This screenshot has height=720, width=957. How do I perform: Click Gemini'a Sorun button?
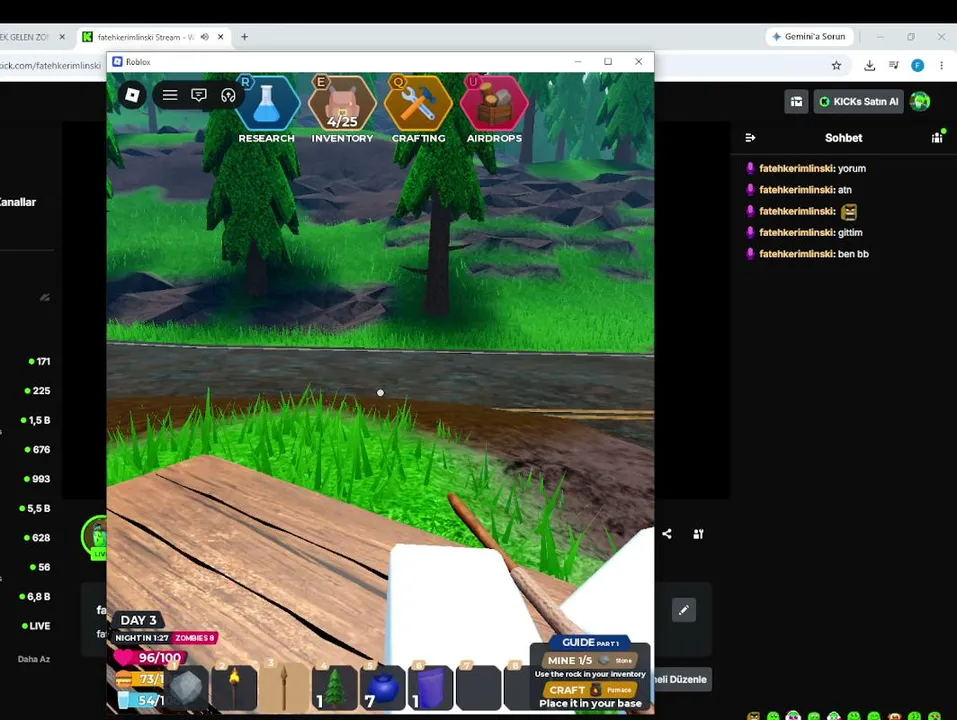click(809, 37)
